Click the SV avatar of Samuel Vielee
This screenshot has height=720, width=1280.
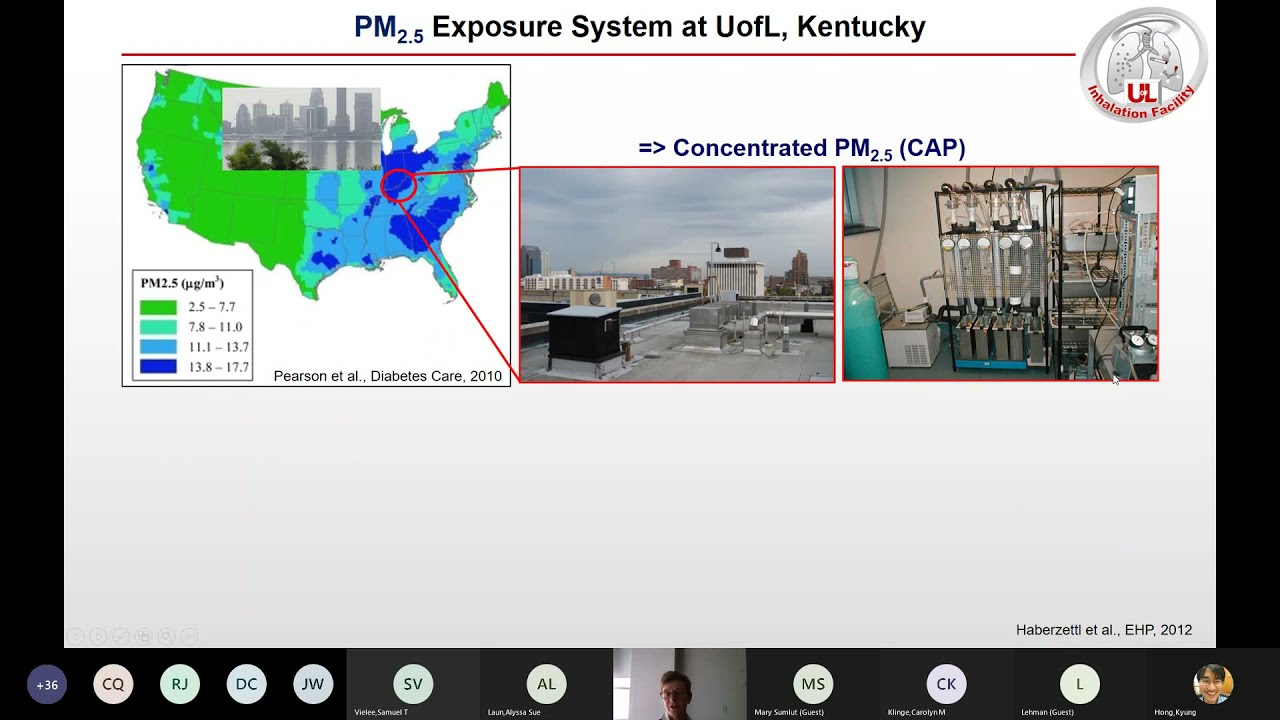pos(413,684)
